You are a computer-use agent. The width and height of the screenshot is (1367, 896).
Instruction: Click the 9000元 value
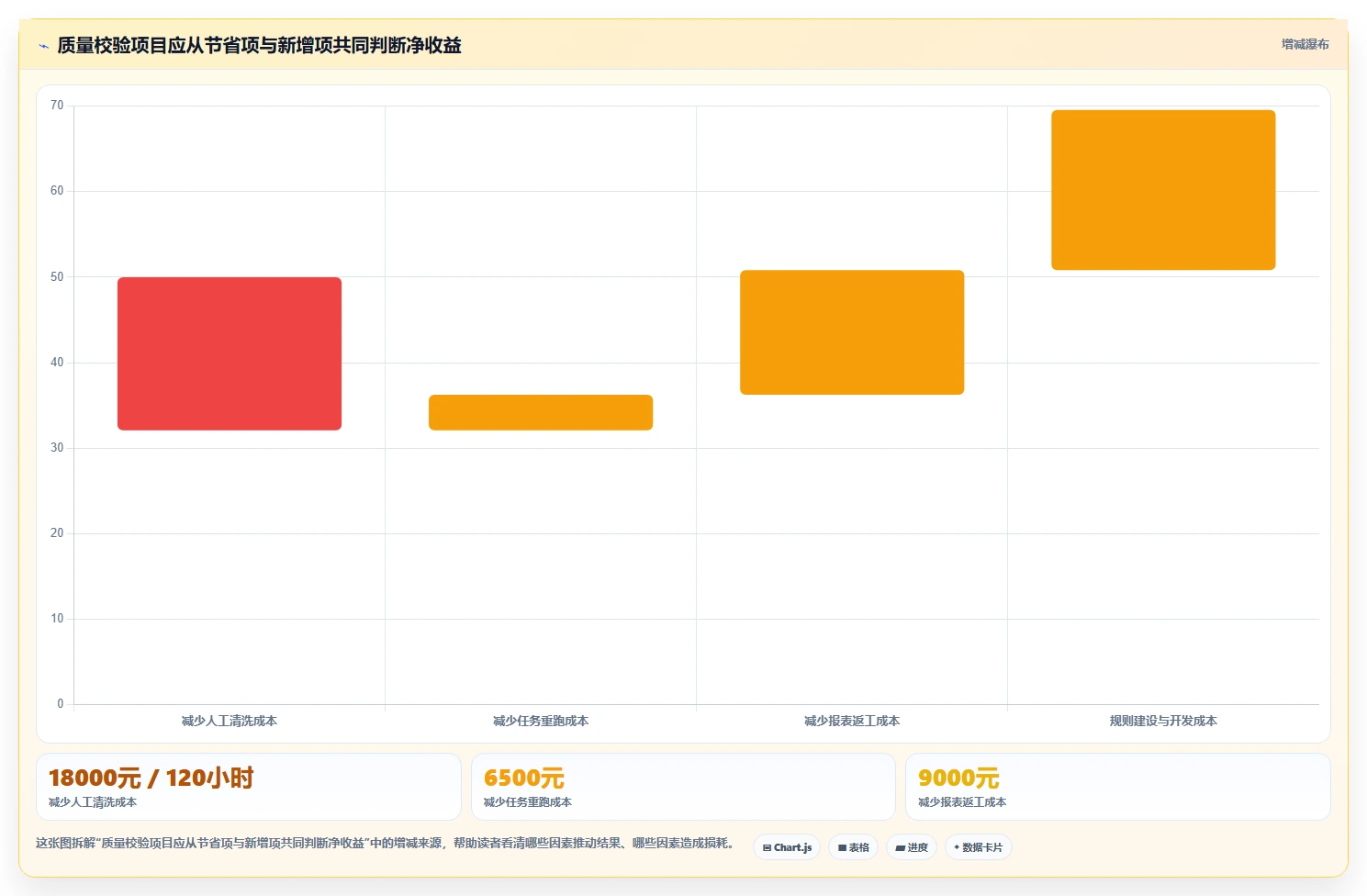[958, 778]
